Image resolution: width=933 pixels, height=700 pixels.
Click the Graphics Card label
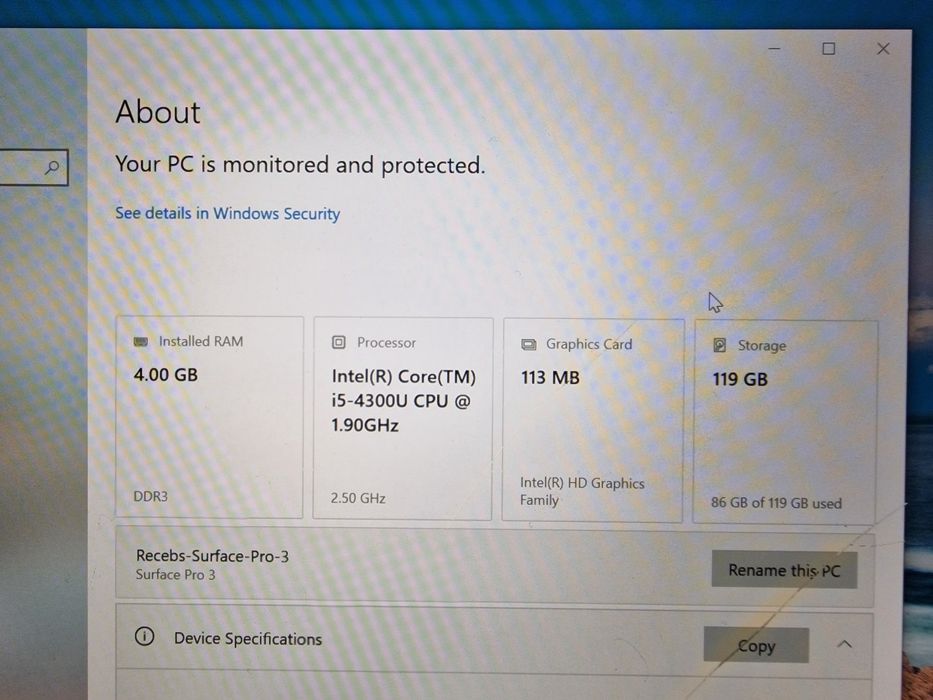[x=589, y=344]
